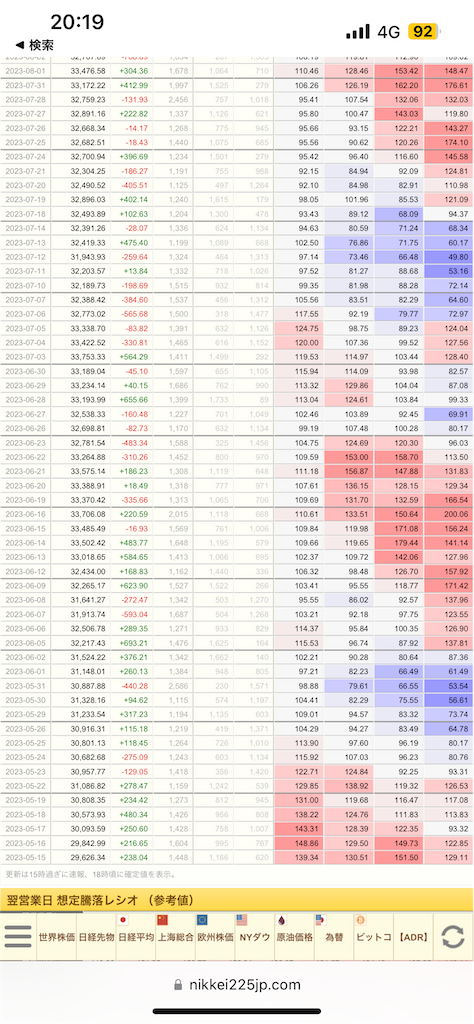Viewport: 474px width, 1024px height.
Task: Tap the lock icon beside the URL
Action: tap(177, 985)
